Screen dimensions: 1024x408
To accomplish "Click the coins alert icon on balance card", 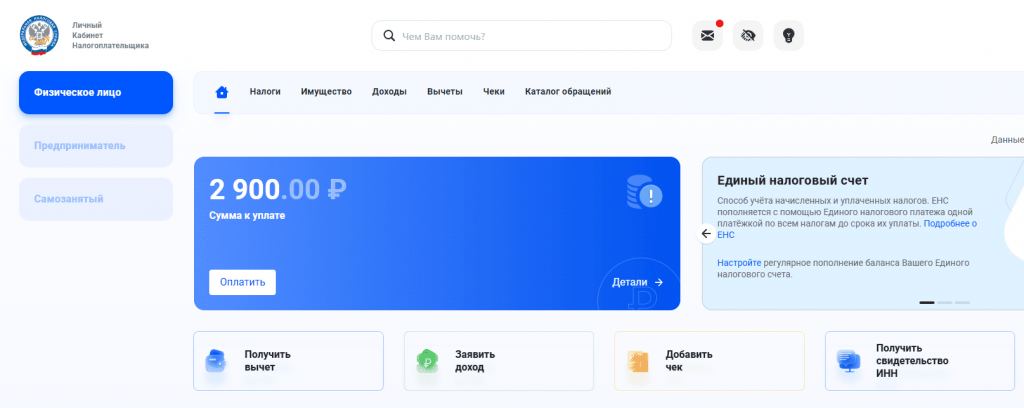I will pyautogui.click(x=643, y=191).
